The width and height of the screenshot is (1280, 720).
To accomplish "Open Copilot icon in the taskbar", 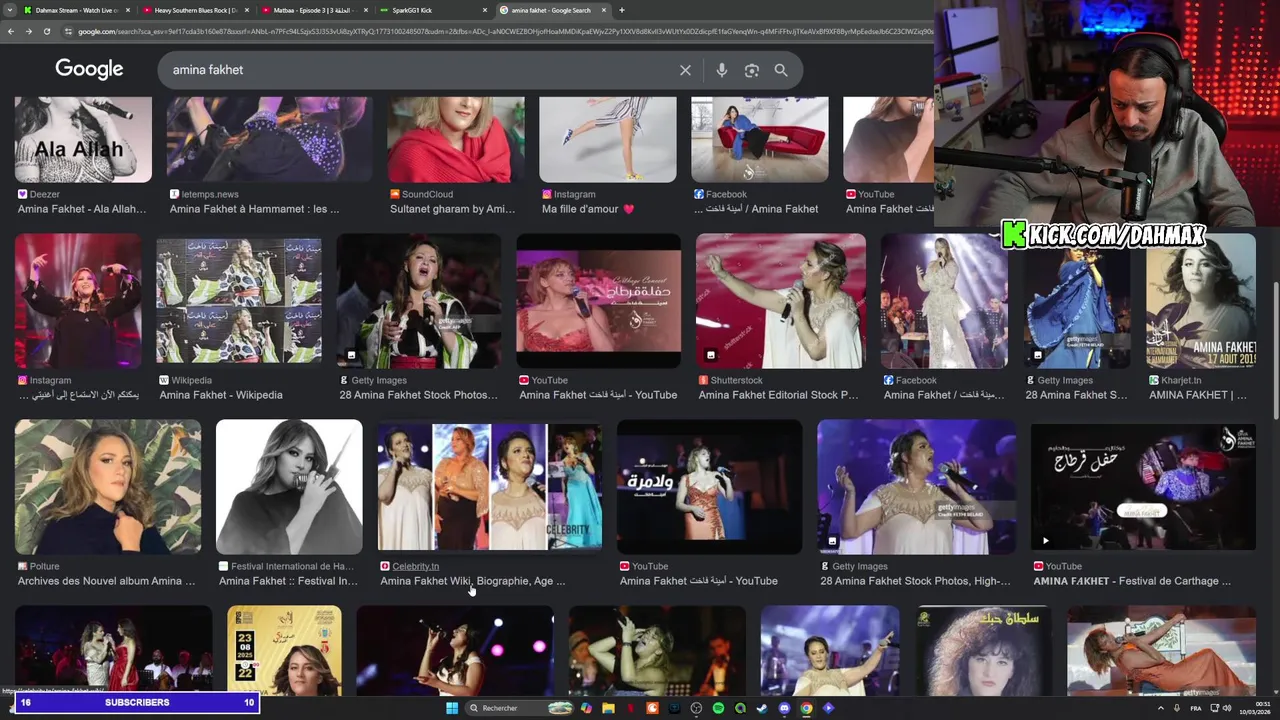I will coord(586,708).
